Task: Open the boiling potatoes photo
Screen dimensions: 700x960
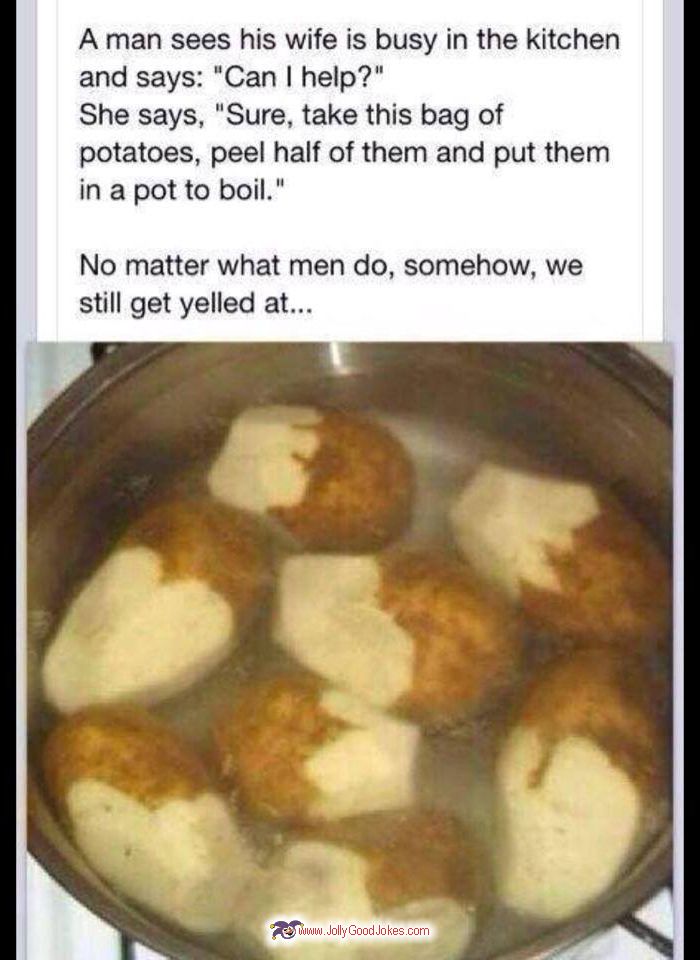Action: click(350, 651)
